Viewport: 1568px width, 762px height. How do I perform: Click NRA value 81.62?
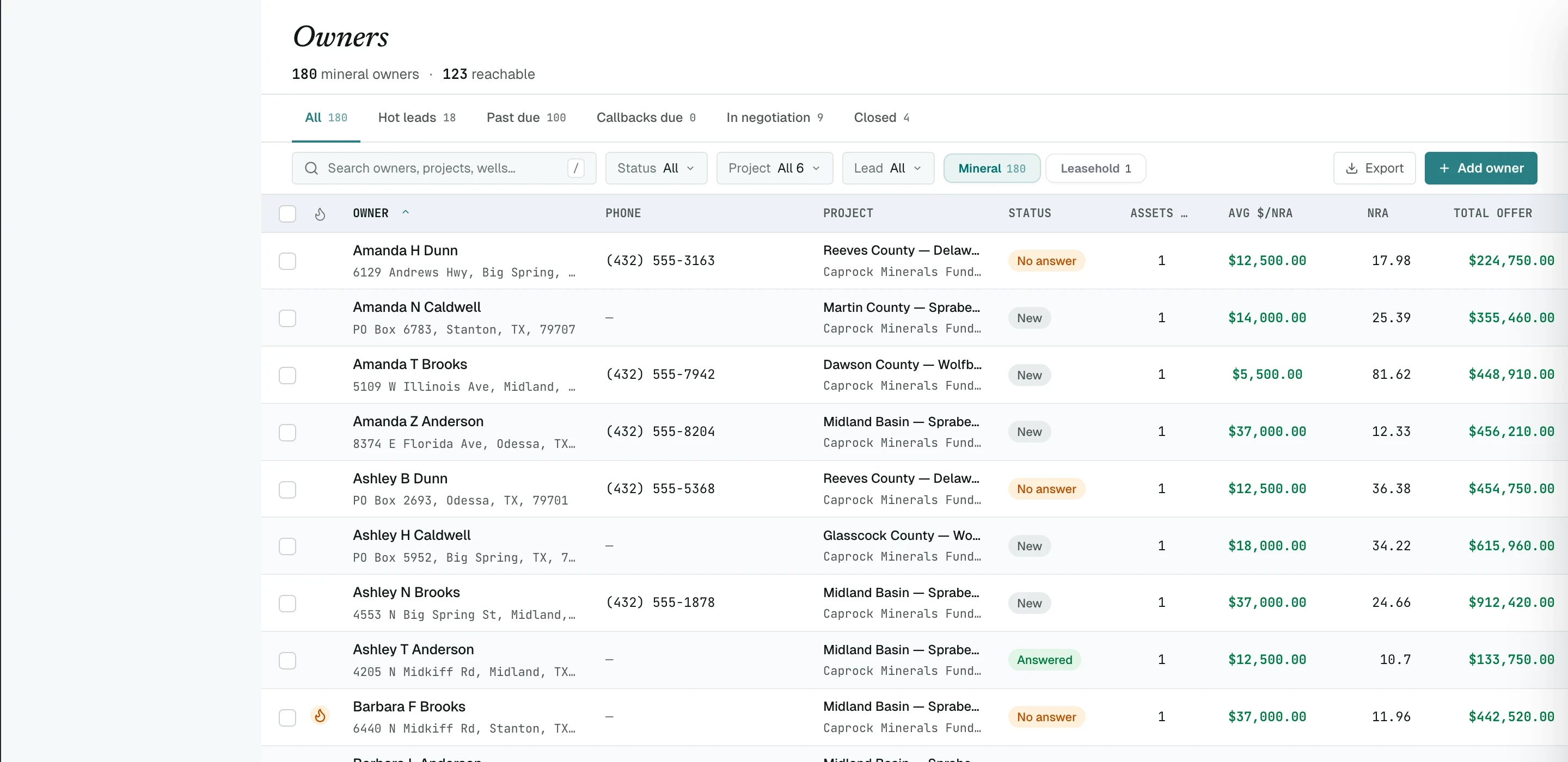pyautogui.click(x=1391, y=374)
